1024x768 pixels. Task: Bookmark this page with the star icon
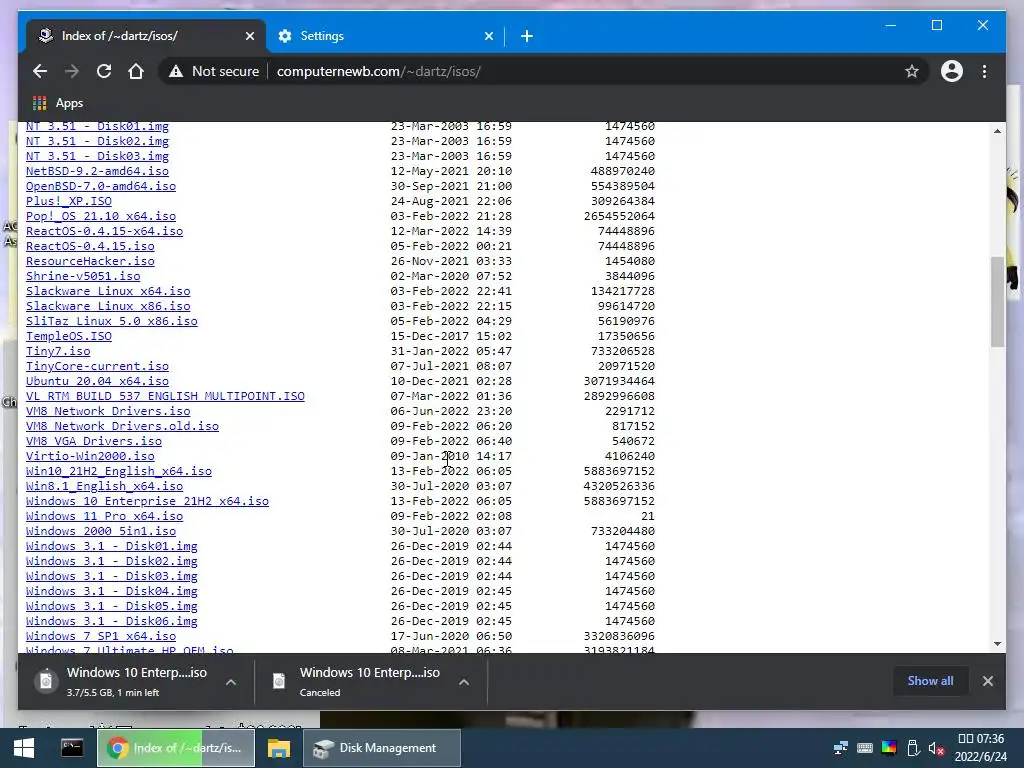point(912,71)
